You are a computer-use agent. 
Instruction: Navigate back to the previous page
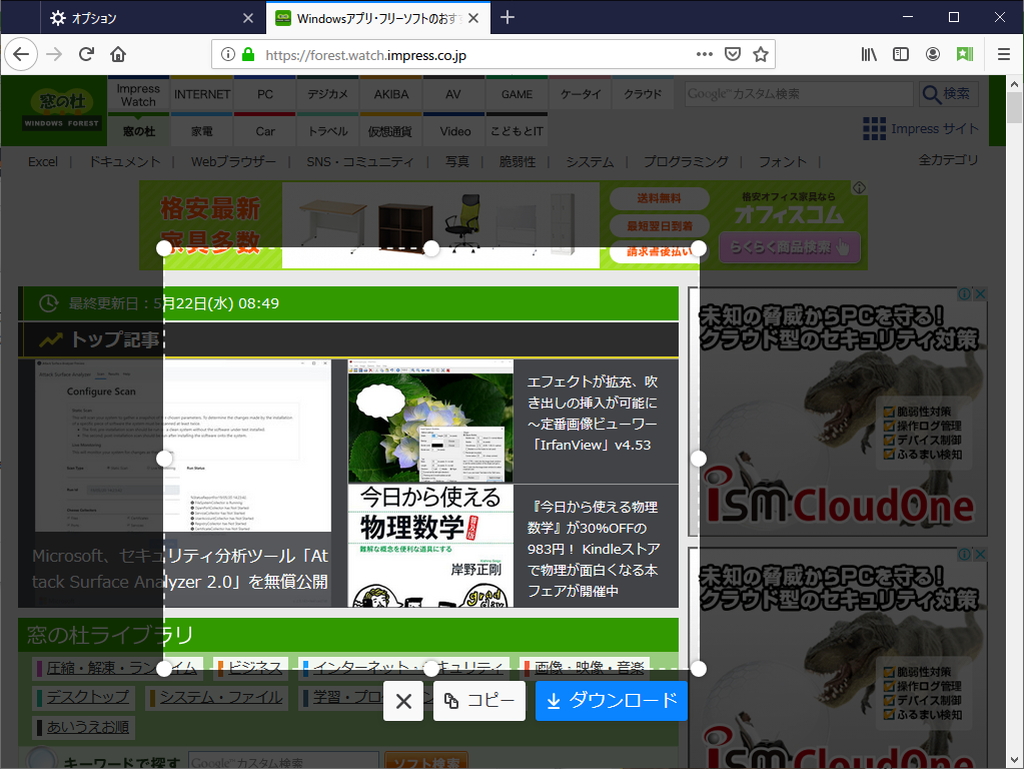tap(21, 54)
